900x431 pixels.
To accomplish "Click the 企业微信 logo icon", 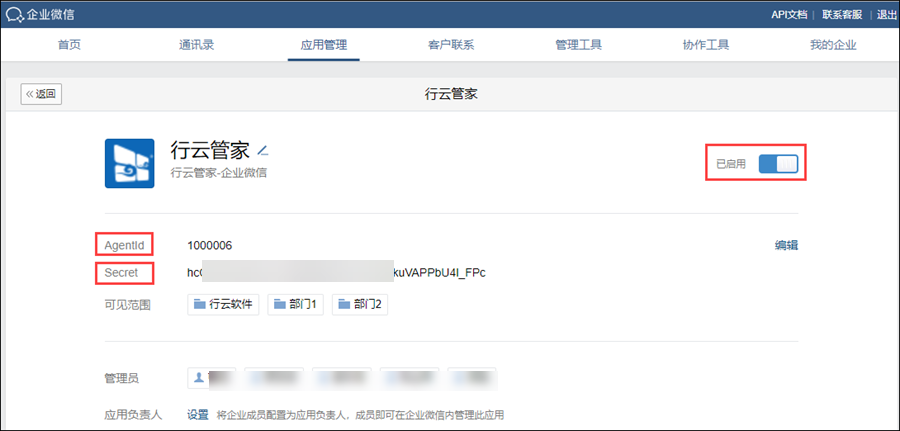I will (15, 14).
